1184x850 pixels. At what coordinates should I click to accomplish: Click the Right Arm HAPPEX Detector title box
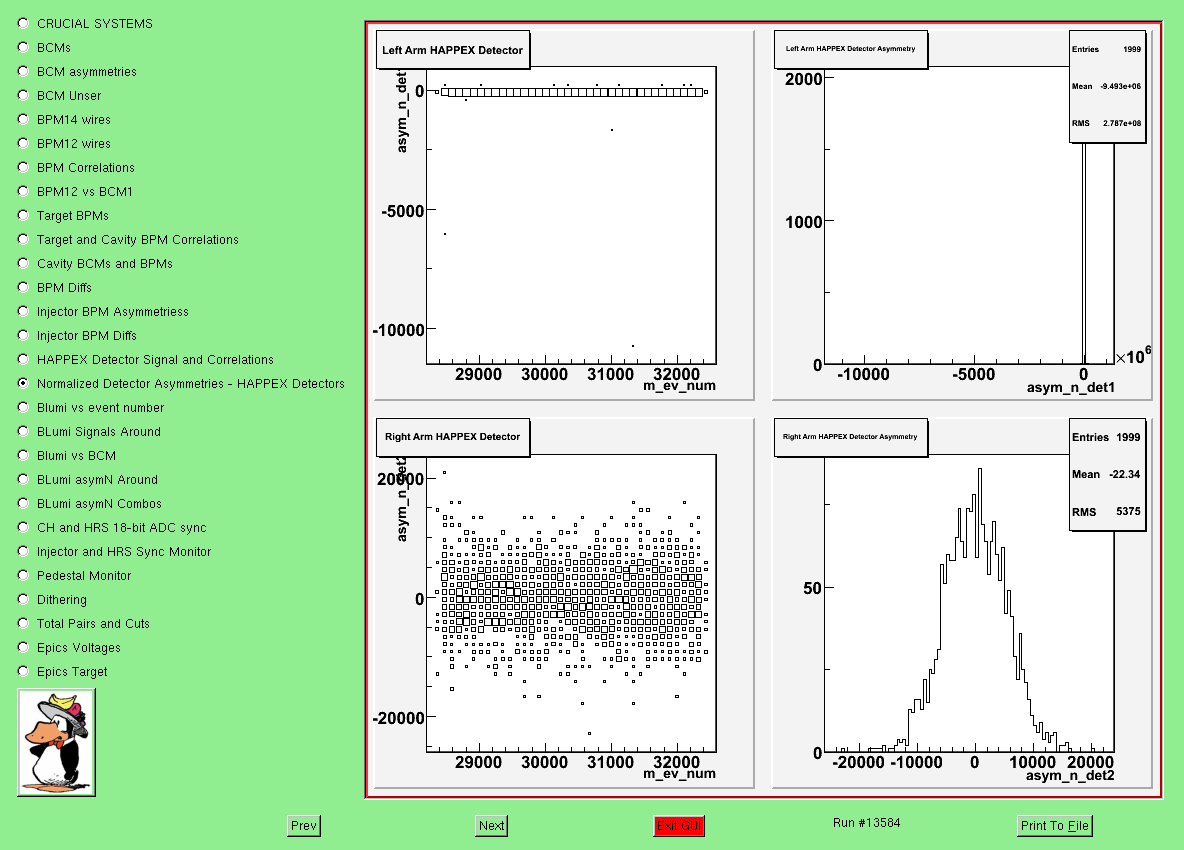click(452, 436)
